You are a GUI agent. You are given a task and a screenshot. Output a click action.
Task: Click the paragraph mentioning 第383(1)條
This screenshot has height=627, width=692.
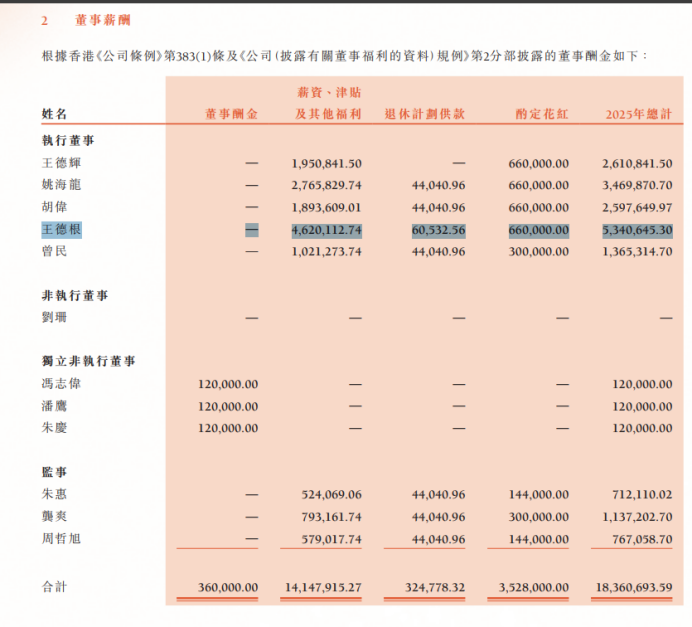[345, 56]
